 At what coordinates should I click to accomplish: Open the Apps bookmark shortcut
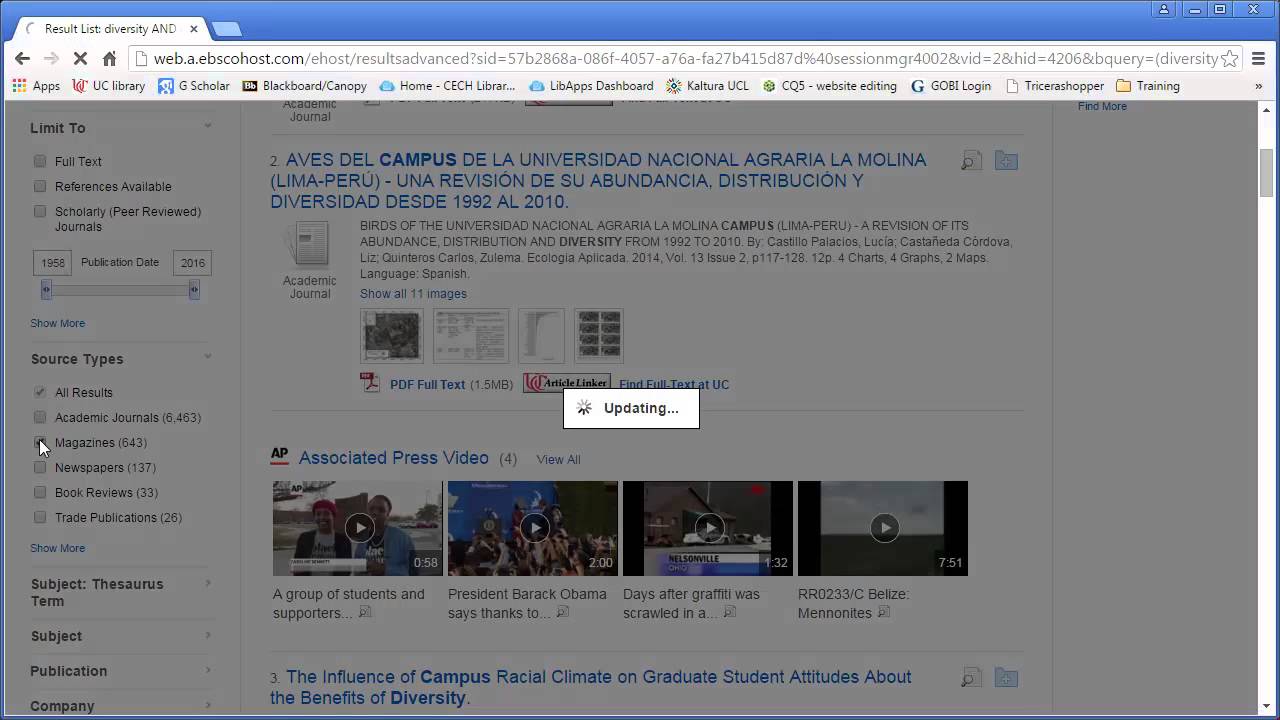36,86
